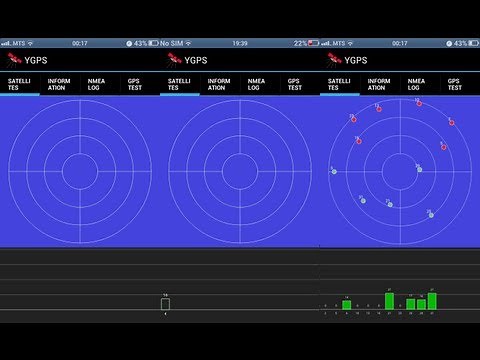Tap the YGPS satellite logo on the middle phone
The image size is (480, 360).
coord(174,60)
